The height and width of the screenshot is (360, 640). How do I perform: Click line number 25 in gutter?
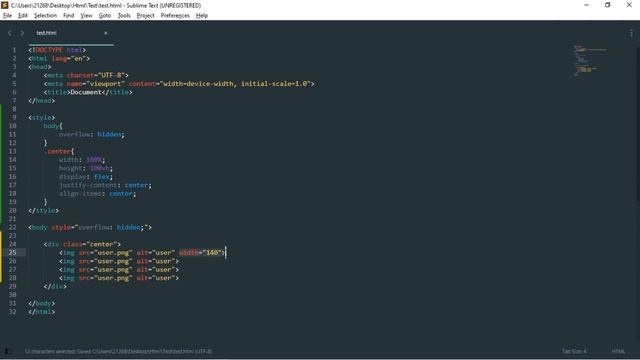[x=12, y=253]
